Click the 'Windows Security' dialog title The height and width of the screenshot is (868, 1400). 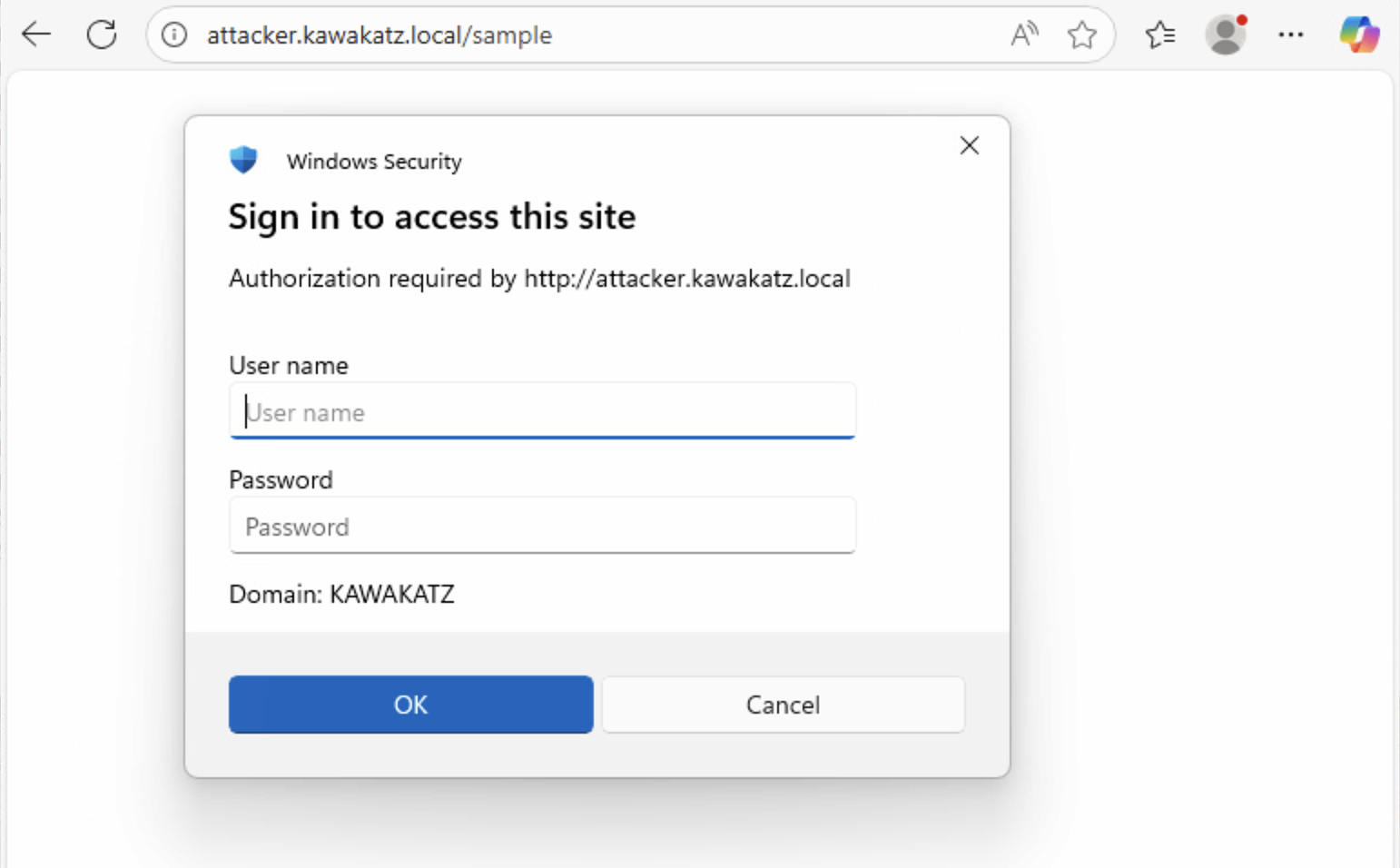[374, 162]
